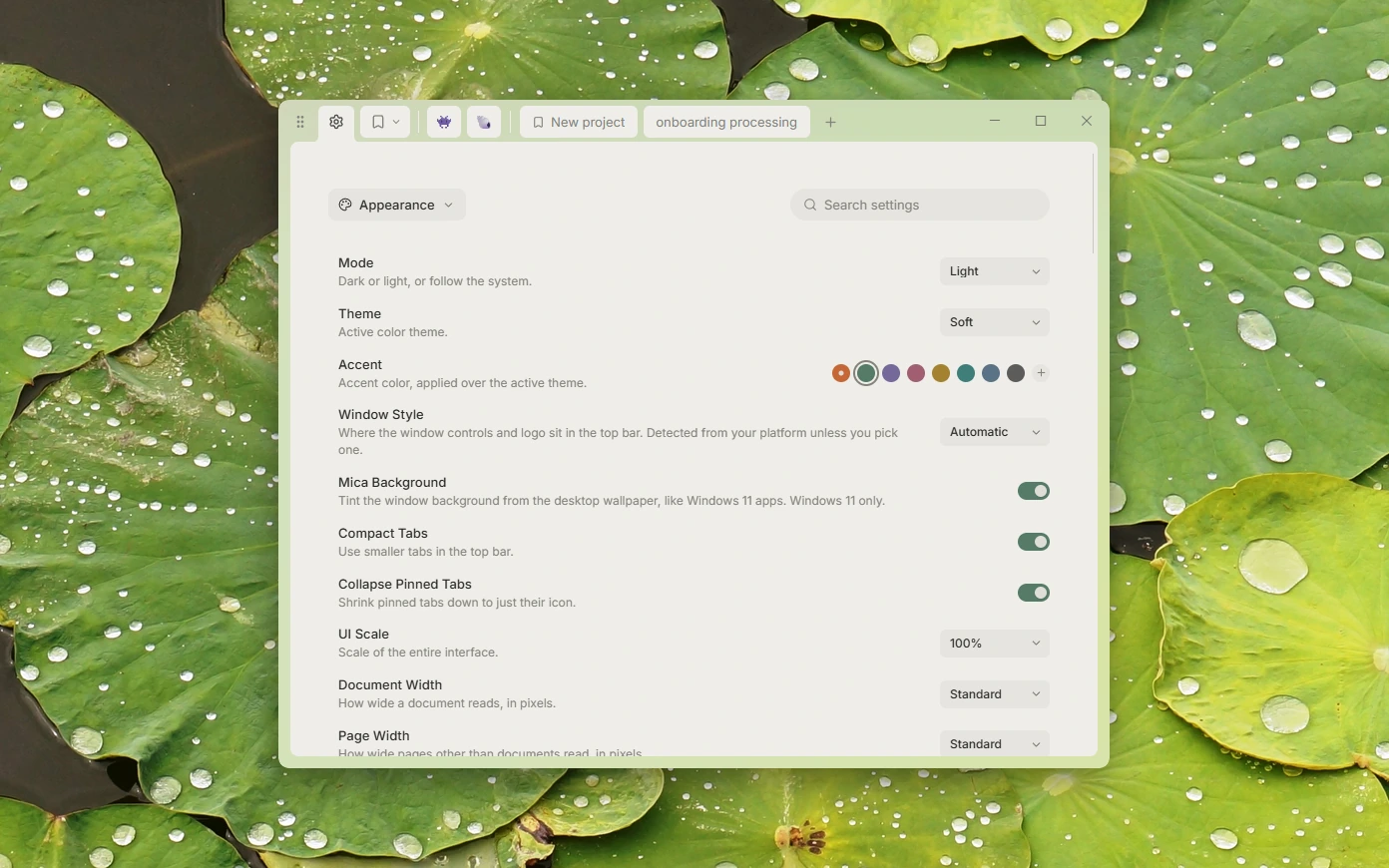Open the purple alien creature pinned tab
Image resolution: width=1389 pixels, height=868 pixels.
[x=444, y=122]
